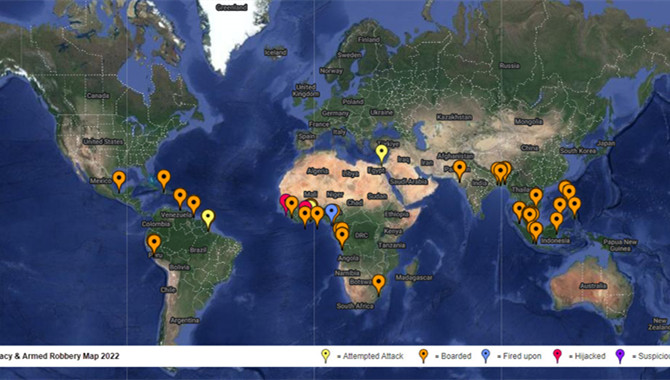This screenshot has width=670, height=380.
Task: Click the Suspicious purple legend pin
Action: (620, 356)
